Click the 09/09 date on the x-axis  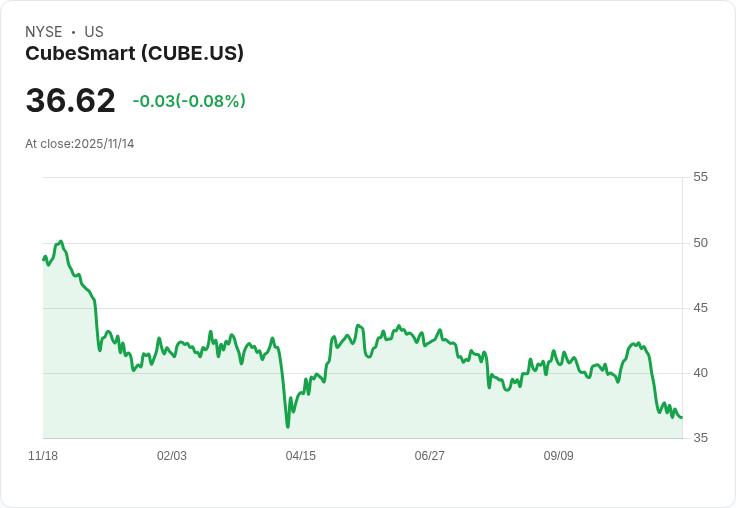559,456
